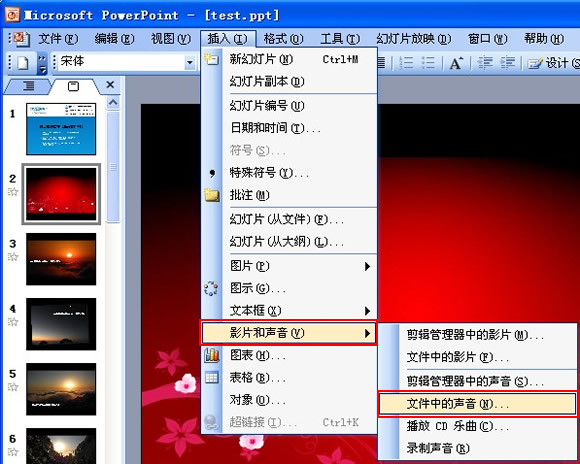The width and height of the screenshot is (580, 464).
Task: Open the 帮助 (Help) menu
Action: coord(544,38)
